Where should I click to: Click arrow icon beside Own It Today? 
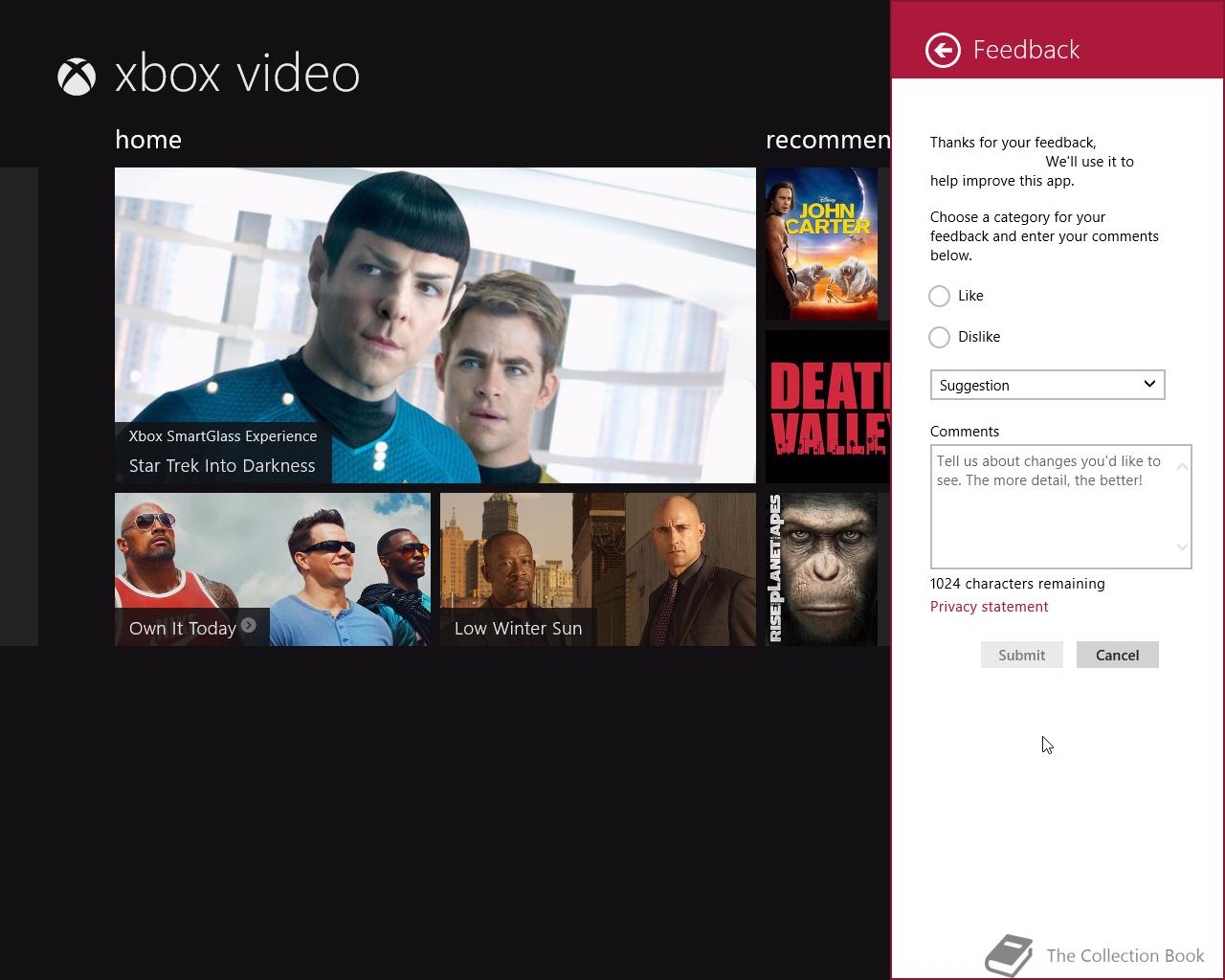pos(249,625)
